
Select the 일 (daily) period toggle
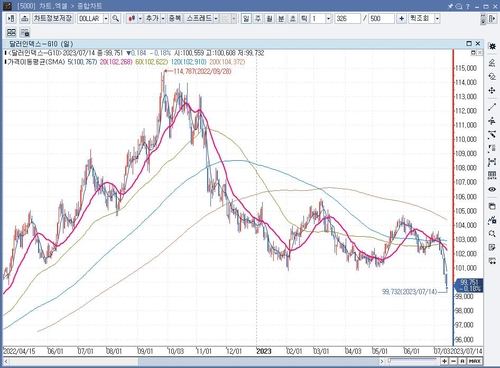tap(246, 18)
